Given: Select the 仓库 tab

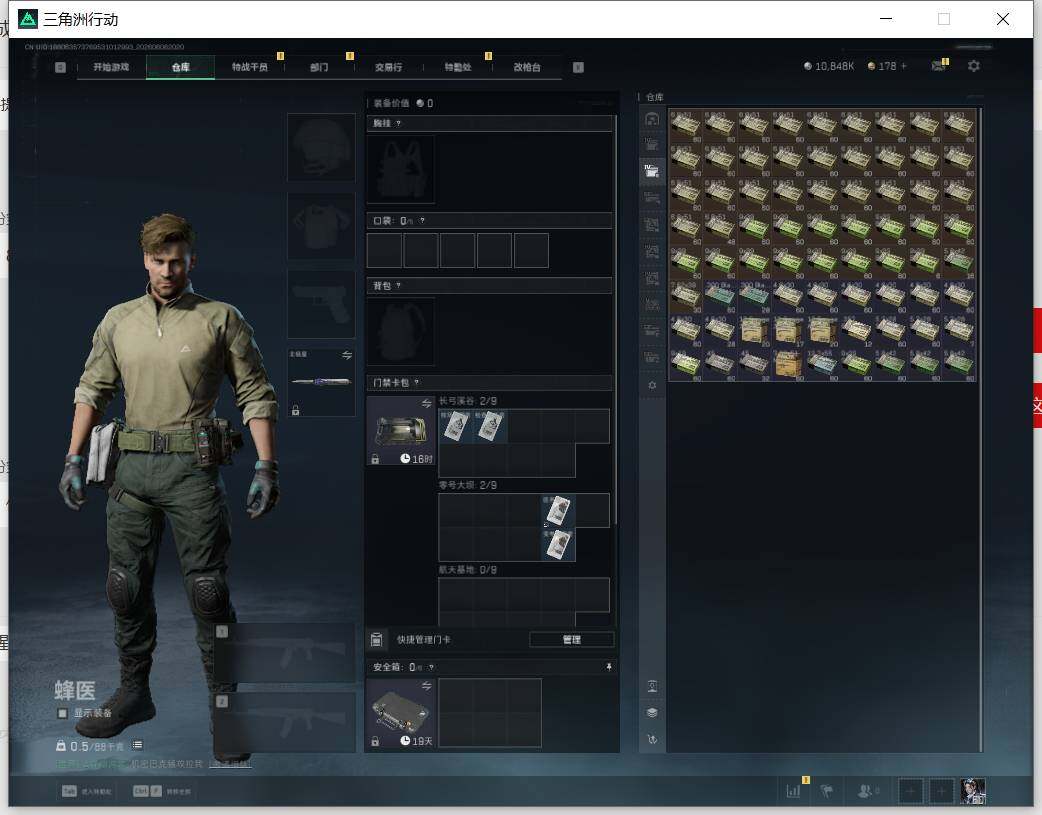Looking at the screenshot, I should click(181, 67).
